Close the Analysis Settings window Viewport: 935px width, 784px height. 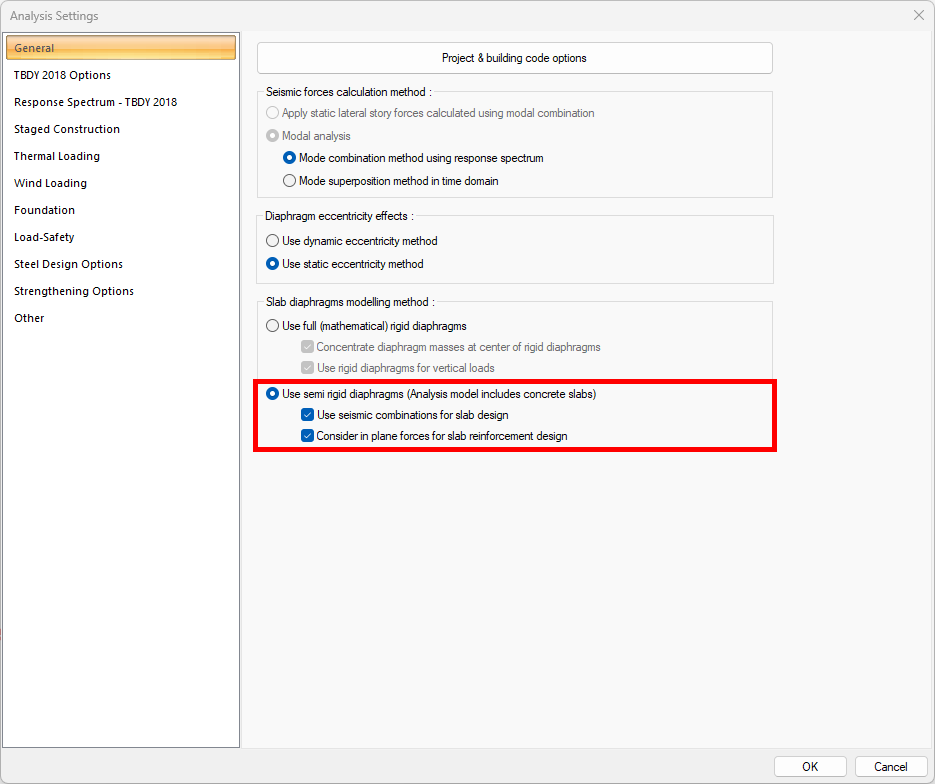click(x=918, y=16)
